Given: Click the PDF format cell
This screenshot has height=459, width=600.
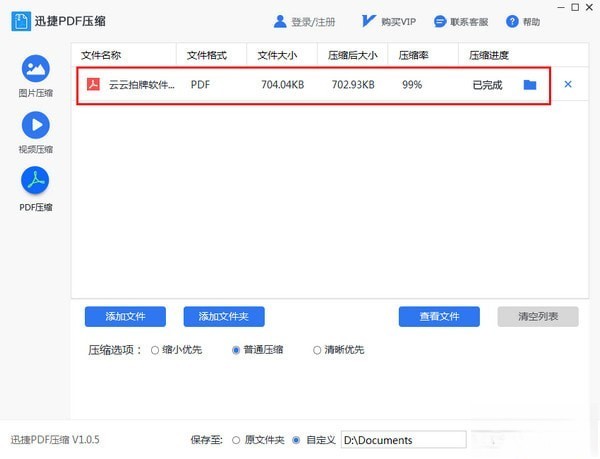Looking at the screenshot, I should click(x=200, y=85).
